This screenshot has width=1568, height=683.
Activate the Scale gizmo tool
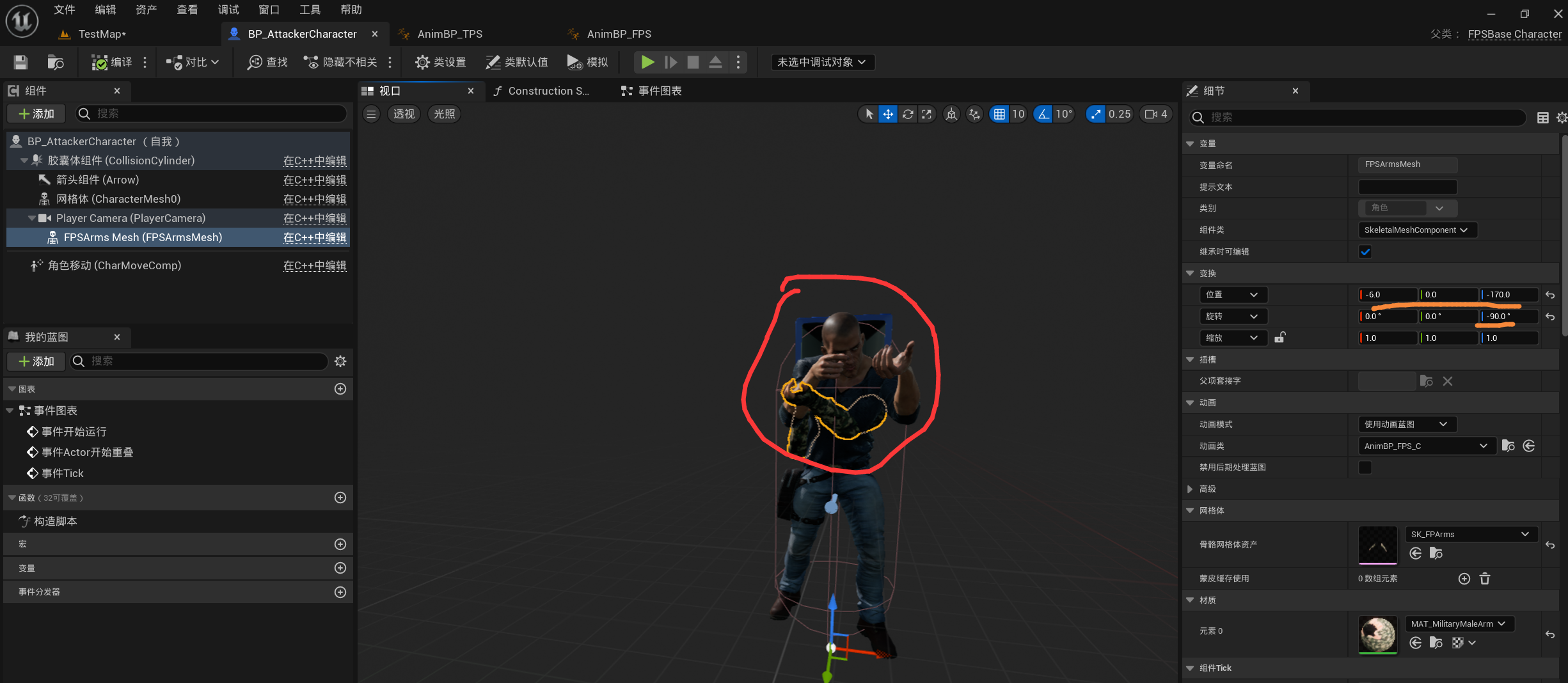927,114
